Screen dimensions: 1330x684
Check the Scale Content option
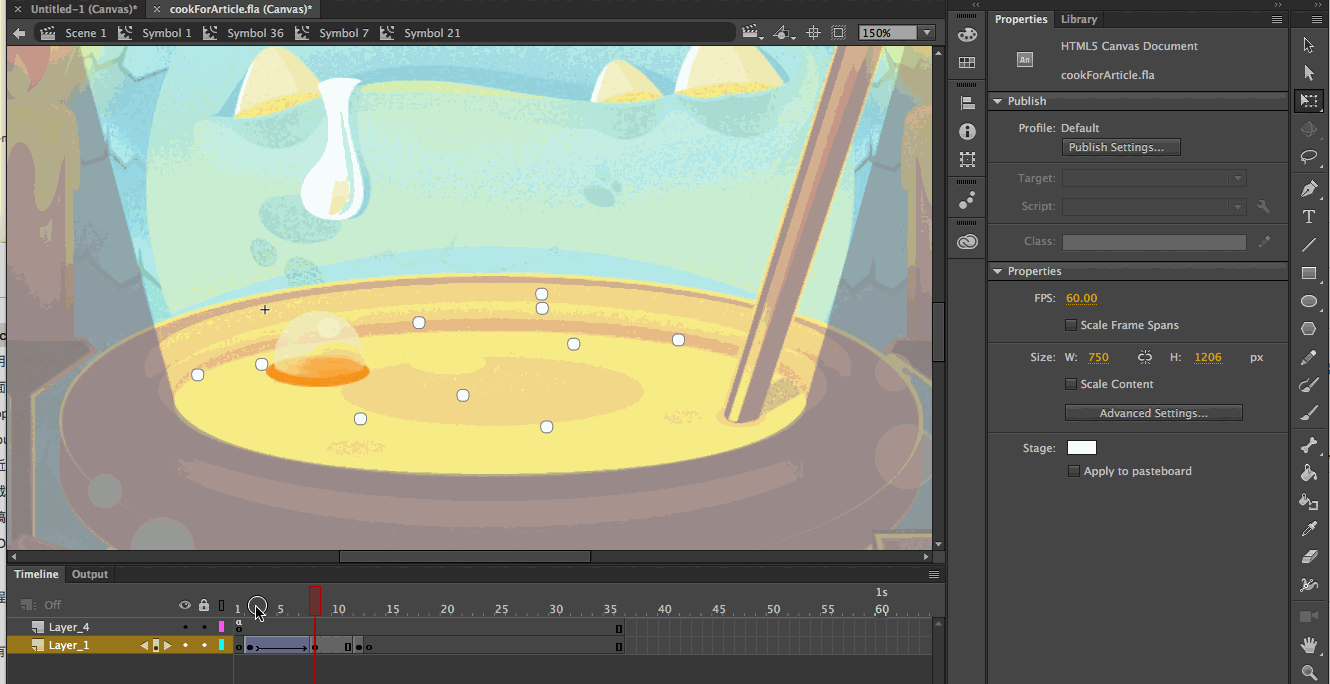(1071, 384)
